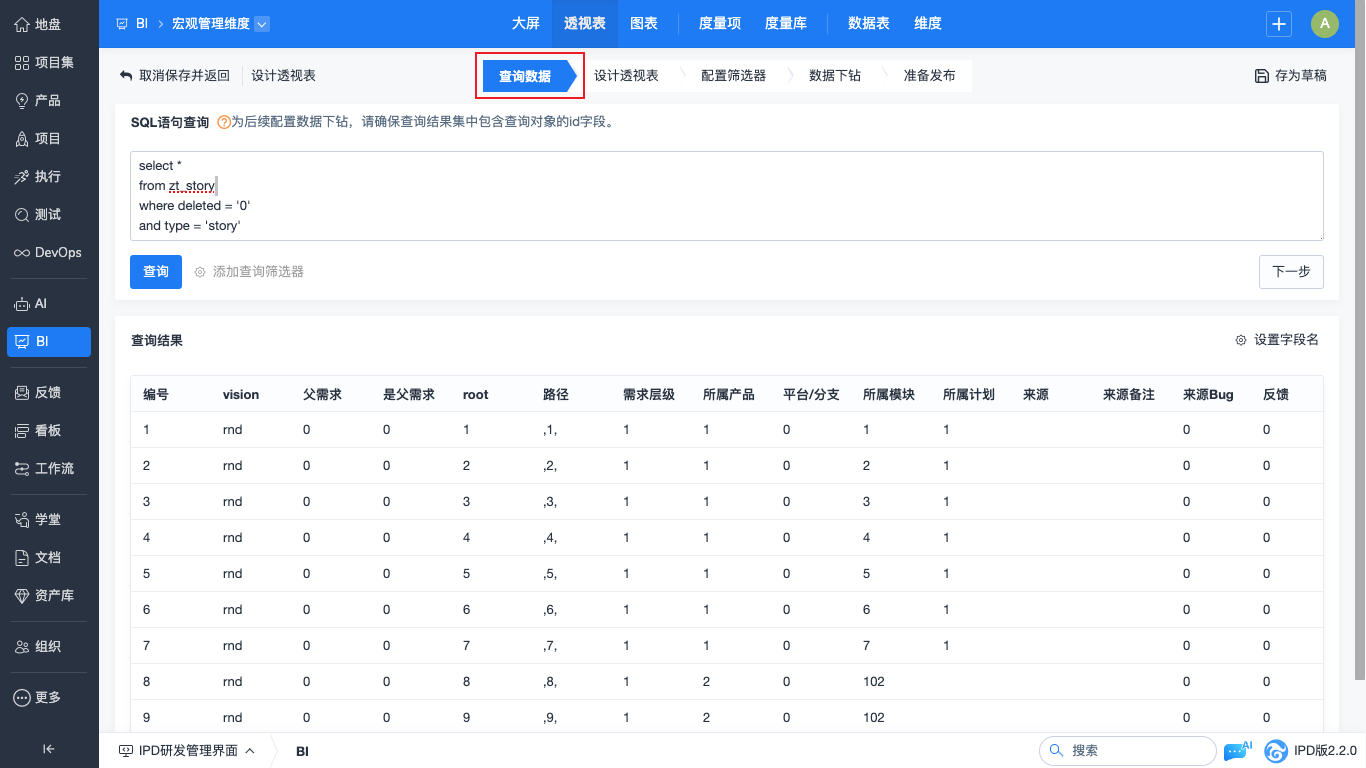Click the plus icon in top bar

pos(1278,24)
